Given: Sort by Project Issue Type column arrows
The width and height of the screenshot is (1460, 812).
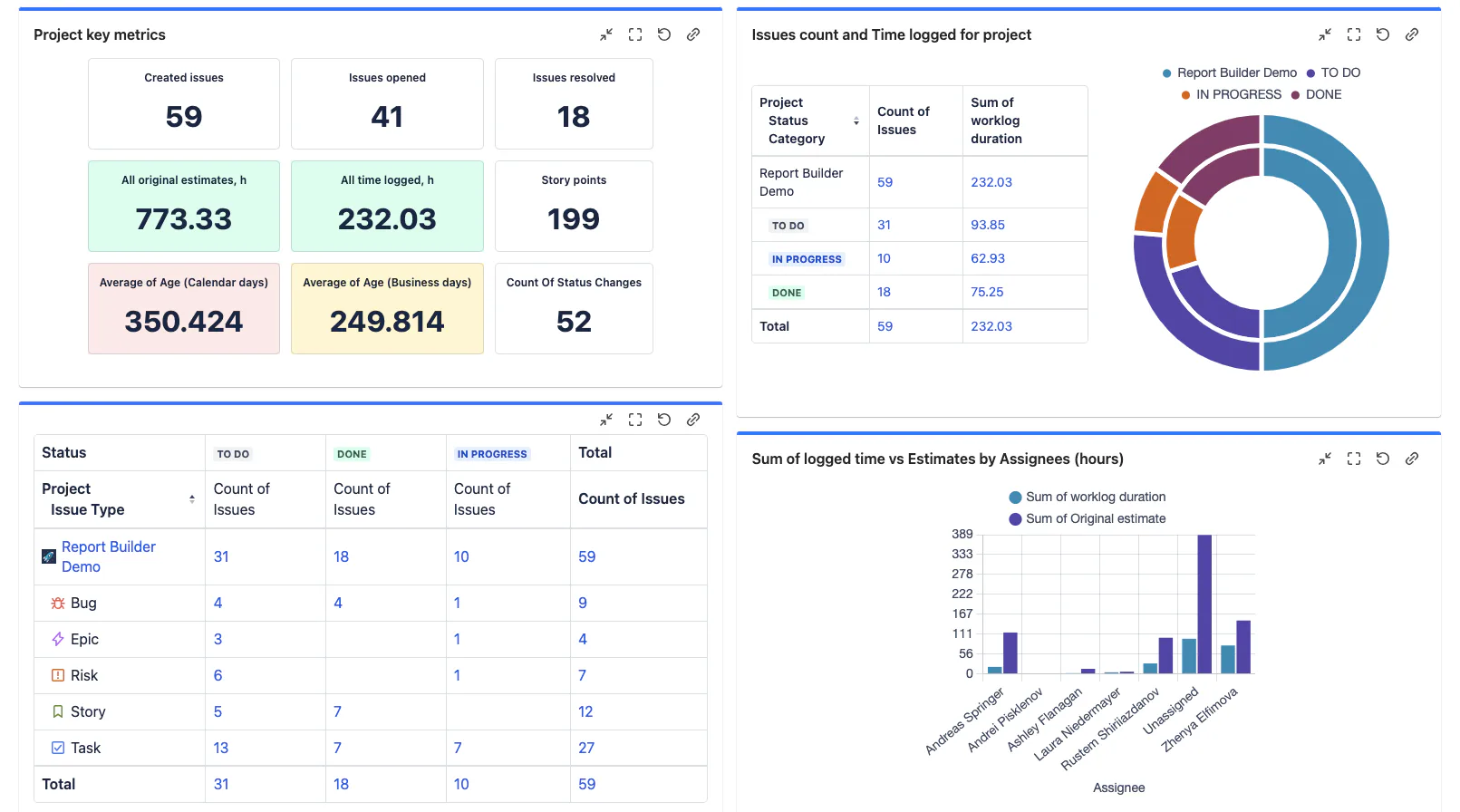Looking at the screenshot, I should [x=192, y=499].
